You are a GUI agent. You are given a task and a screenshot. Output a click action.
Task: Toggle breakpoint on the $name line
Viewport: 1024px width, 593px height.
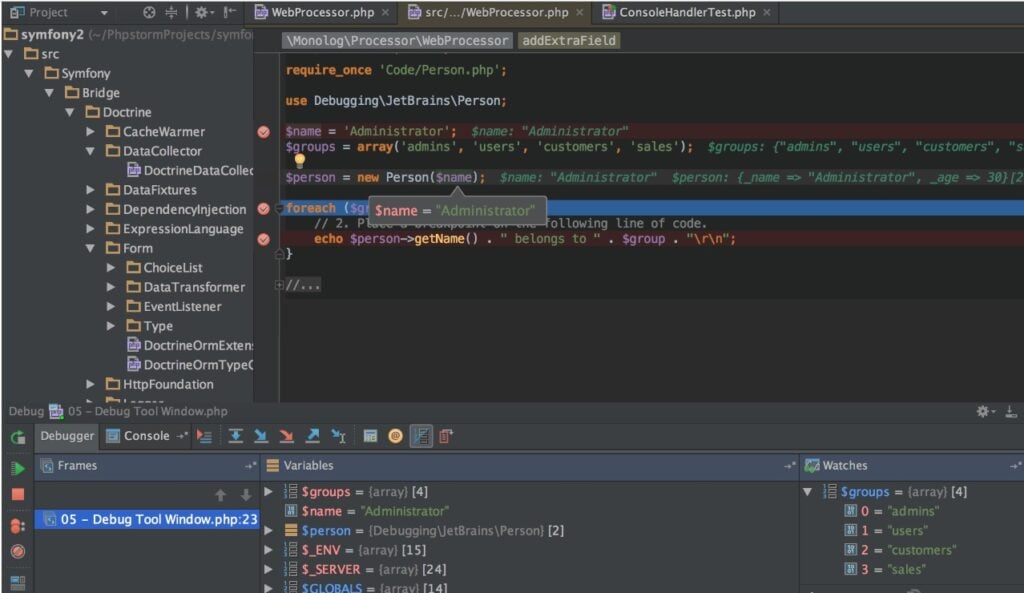[263, 132]
